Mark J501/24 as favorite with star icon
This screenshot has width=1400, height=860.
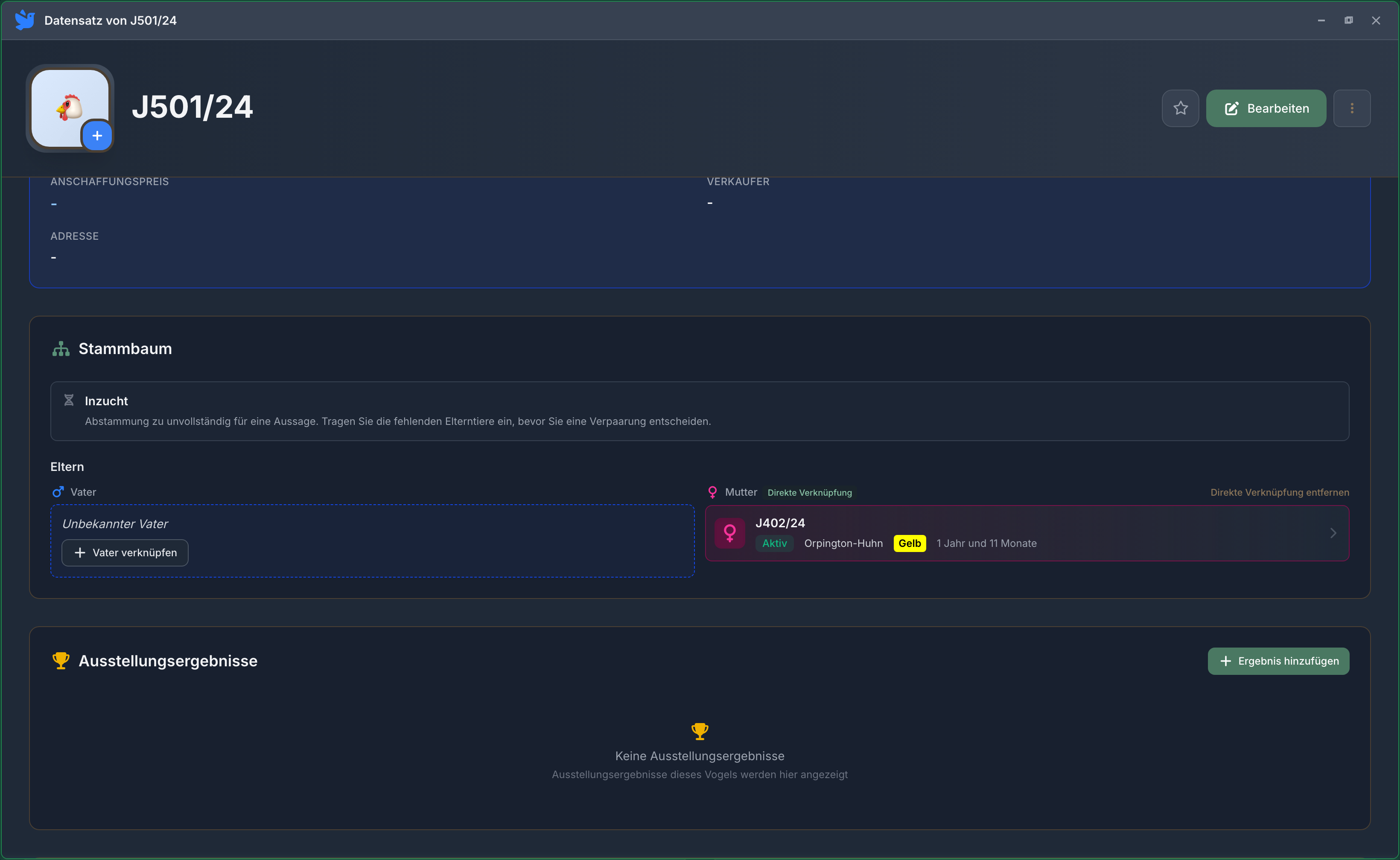[1180, 108]
